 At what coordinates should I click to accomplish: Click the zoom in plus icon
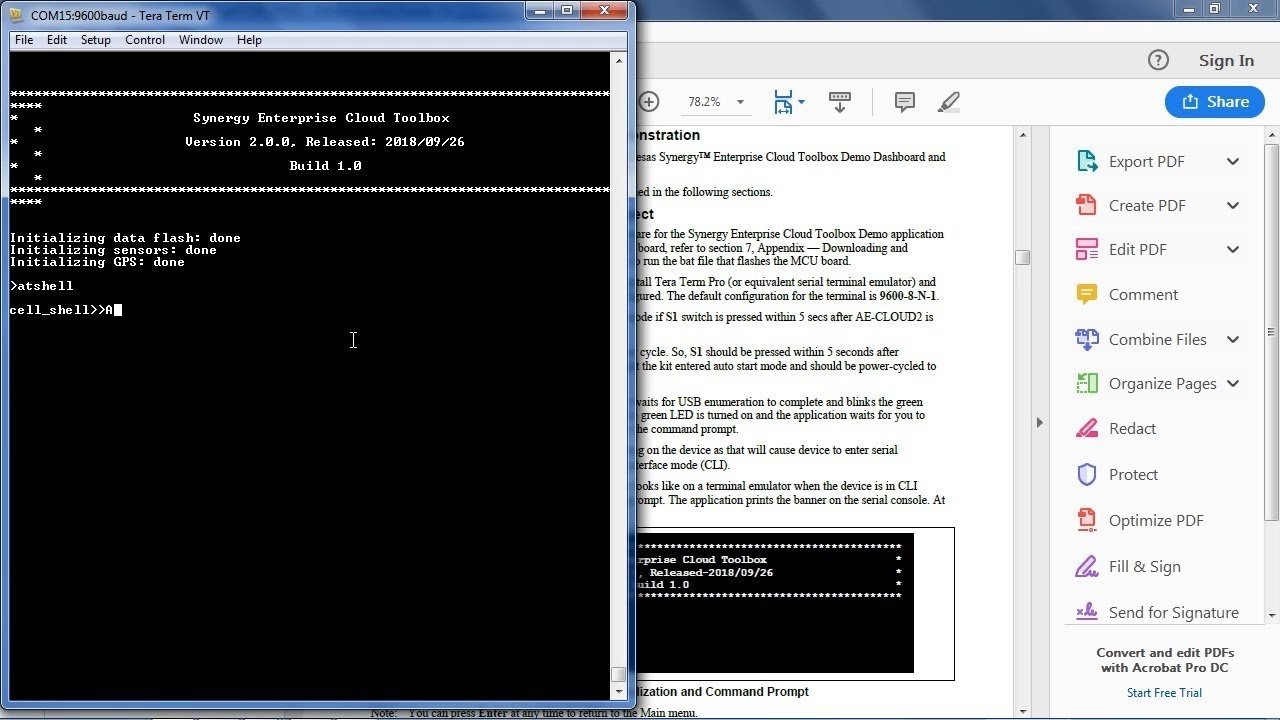(649, 102)
